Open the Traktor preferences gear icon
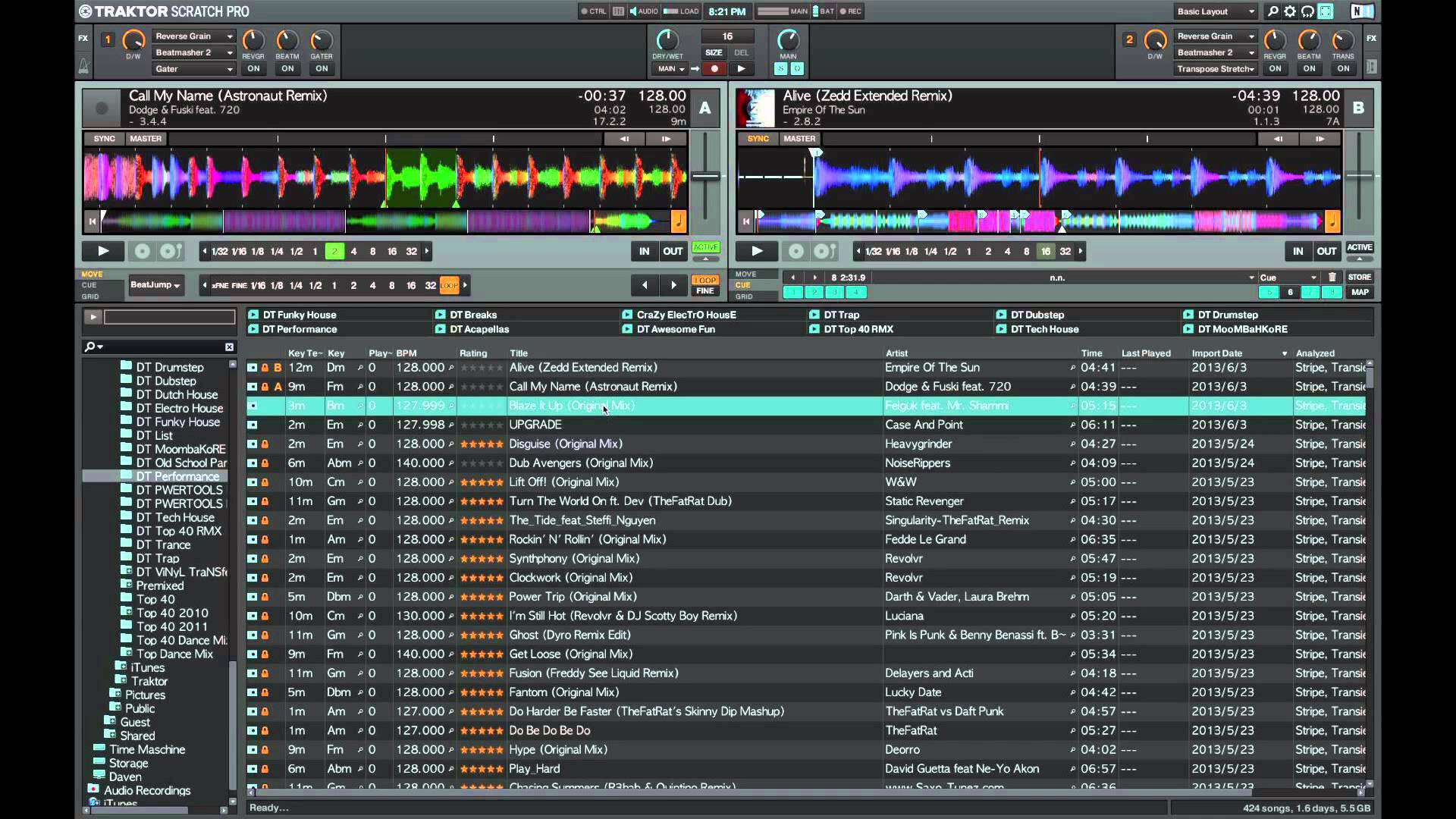1456x819 pixels. point(1290,11)
